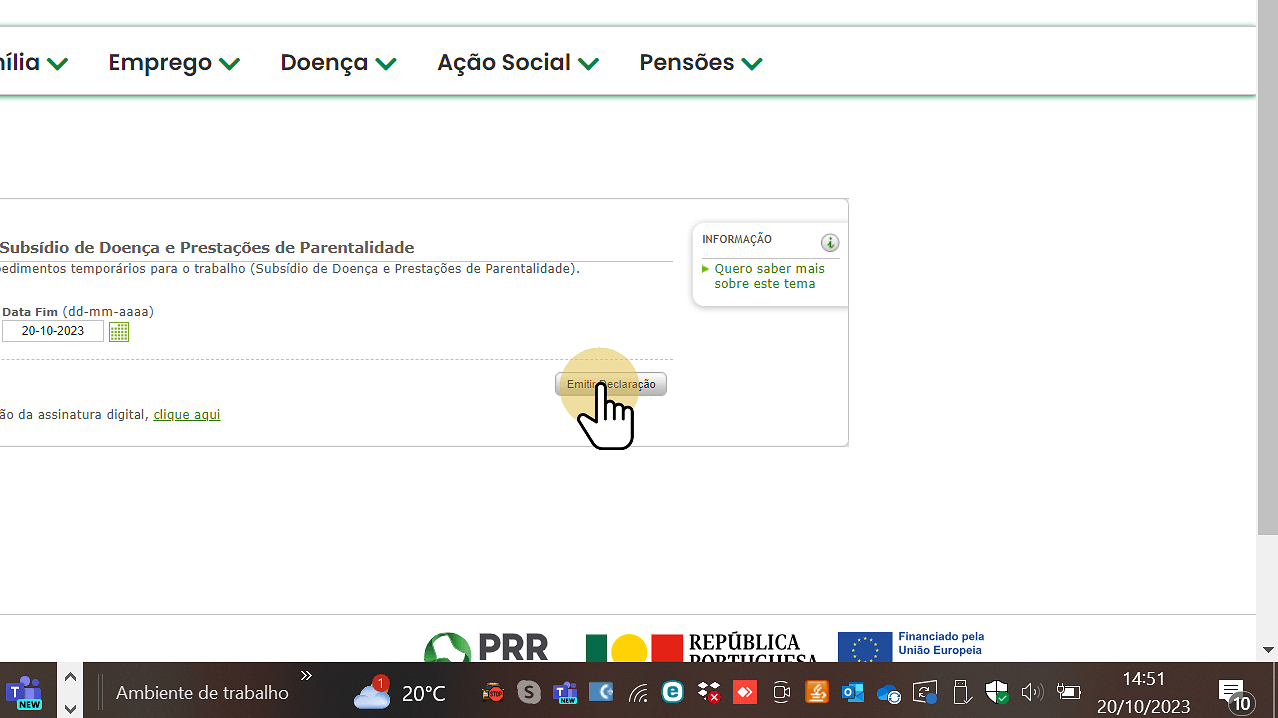Click the green information icon in Informação box
Viewport: 1278px width, 718px height.
pos(829,242)
